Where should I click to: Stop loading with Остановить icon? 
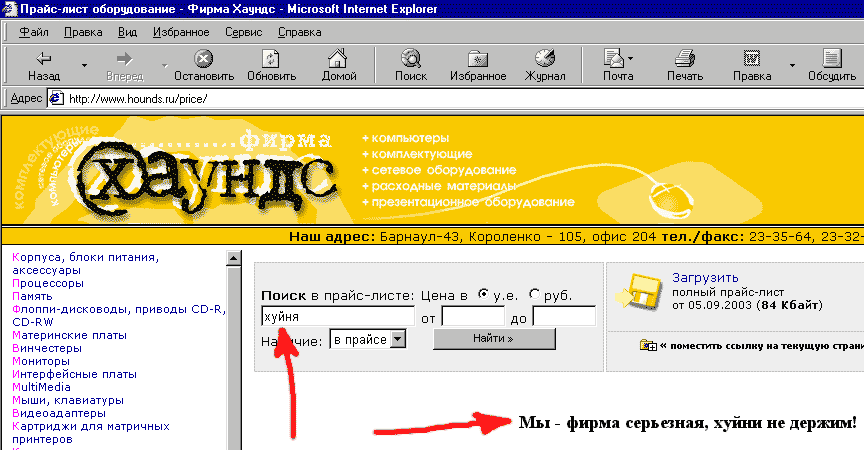tap(204, 58)
